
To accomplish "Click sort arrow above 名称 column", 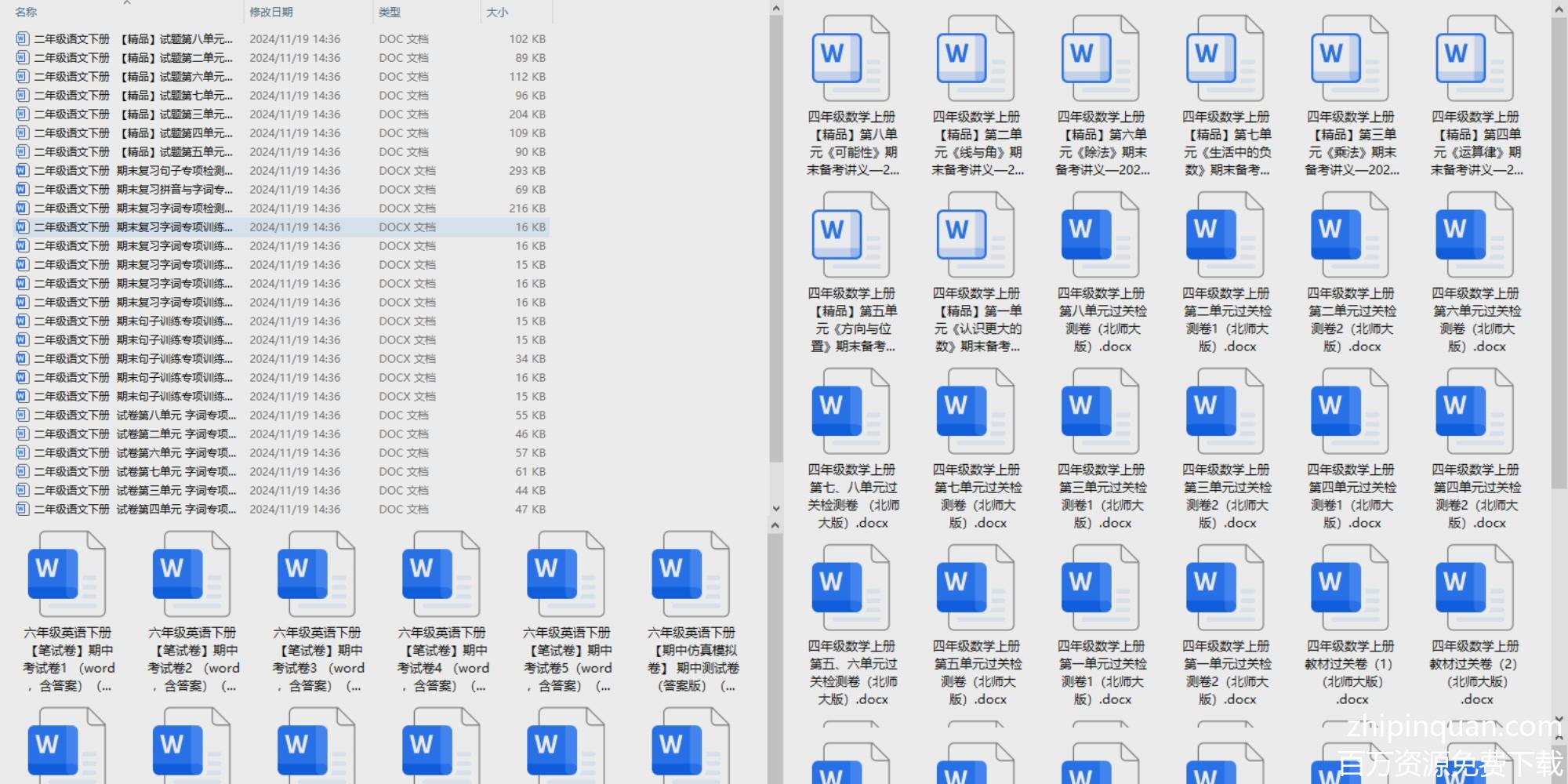I will pyautogui.click(x=127, y=3).
